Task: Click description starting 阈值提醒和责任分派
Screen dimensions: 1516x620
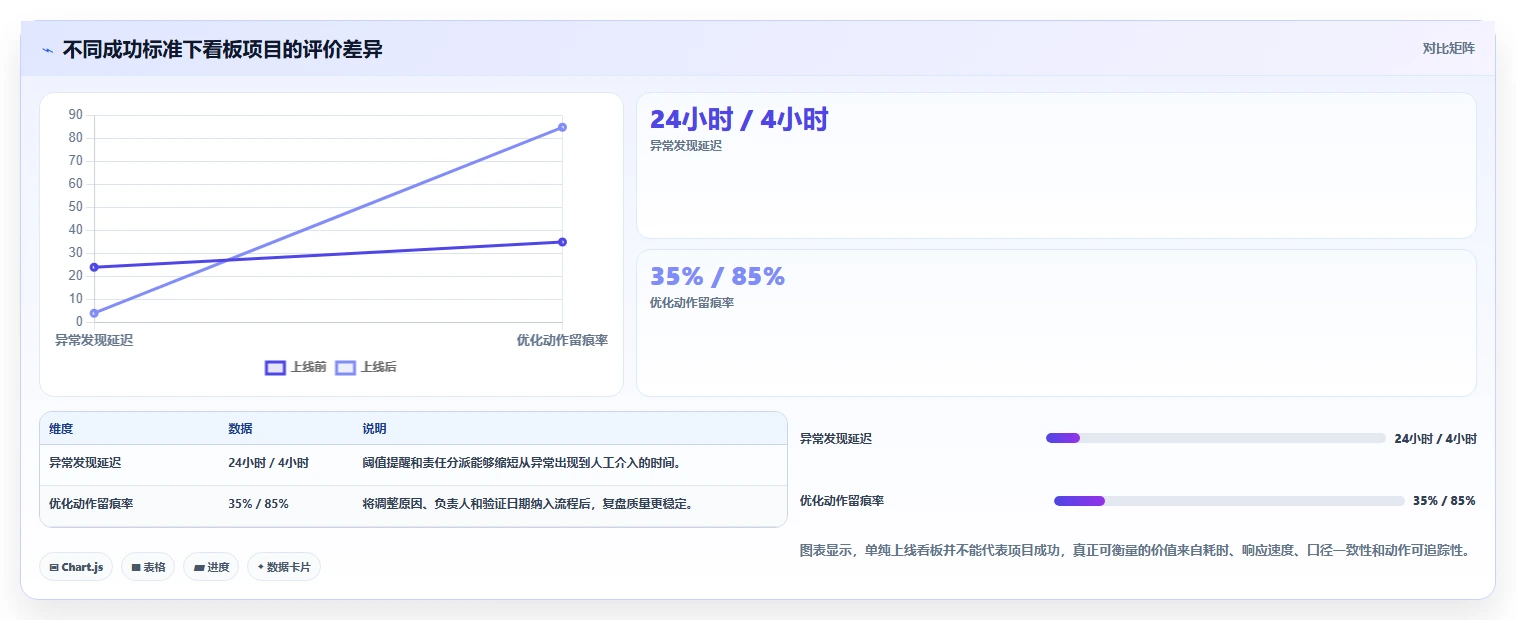Action: (x=522, y=463)
